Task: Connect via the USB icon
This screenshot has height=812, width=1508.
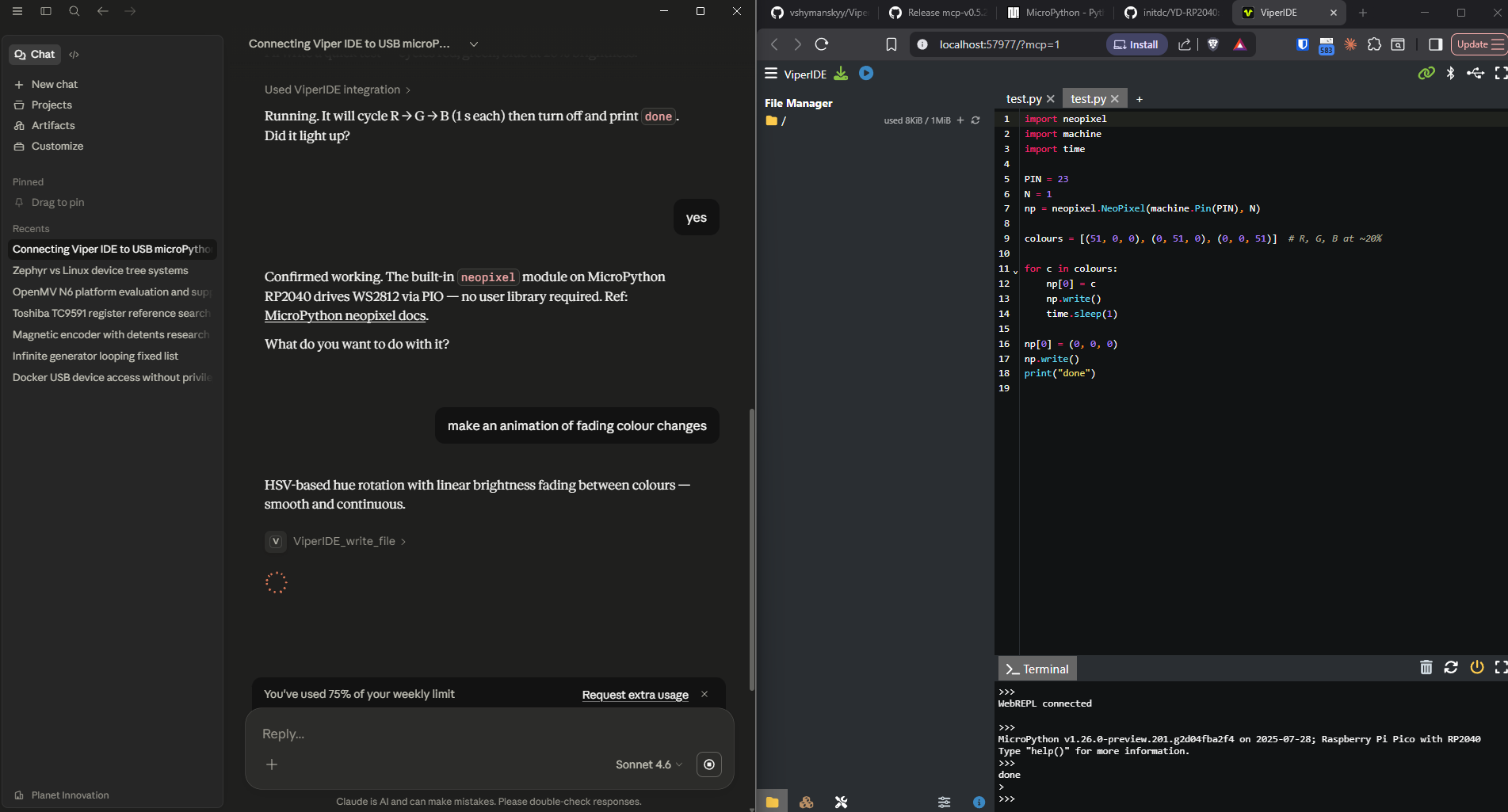Action: coord(1475,74)
